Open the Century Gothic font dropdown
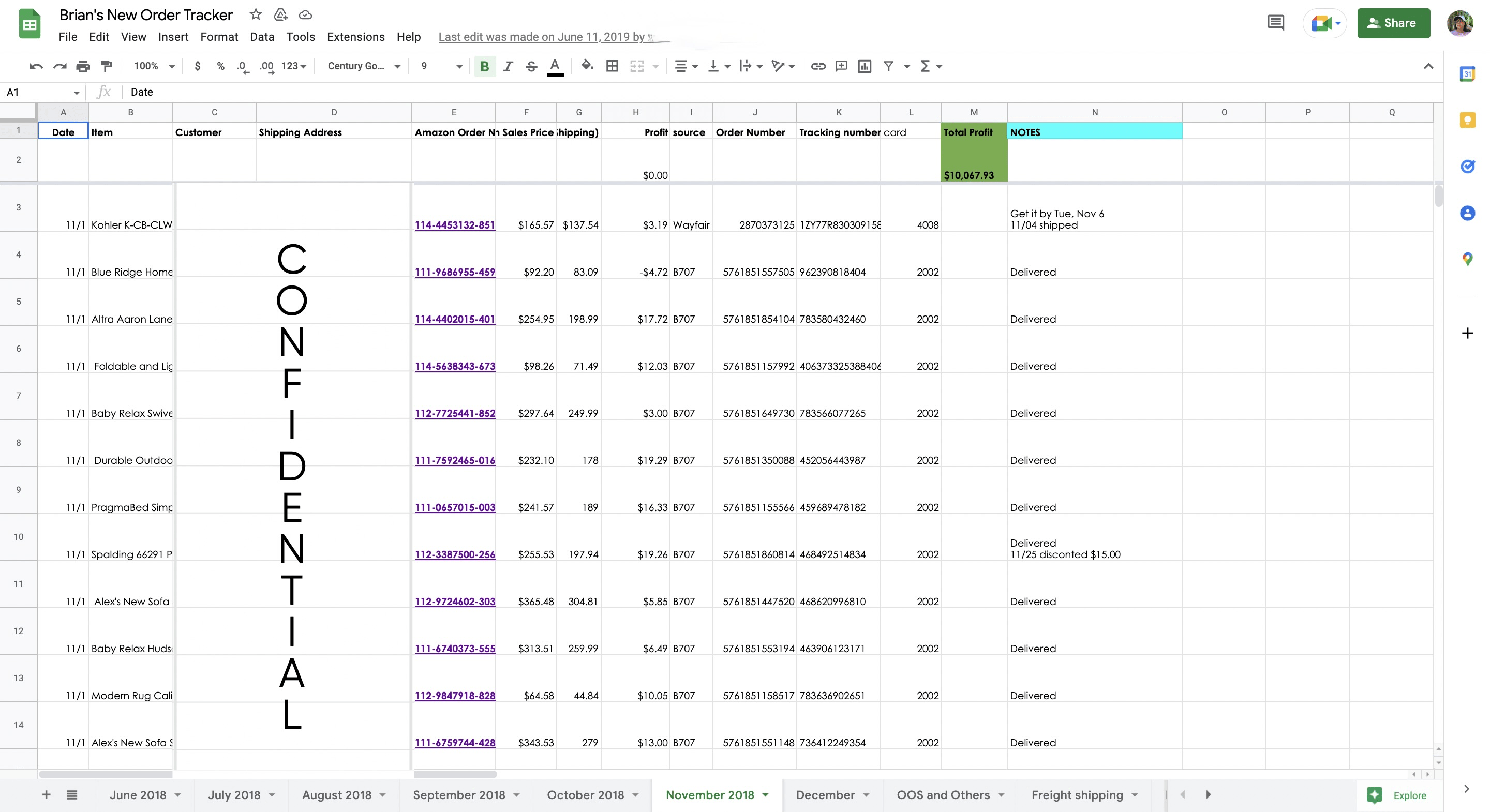1490x812 pixels. click(363, 66)
